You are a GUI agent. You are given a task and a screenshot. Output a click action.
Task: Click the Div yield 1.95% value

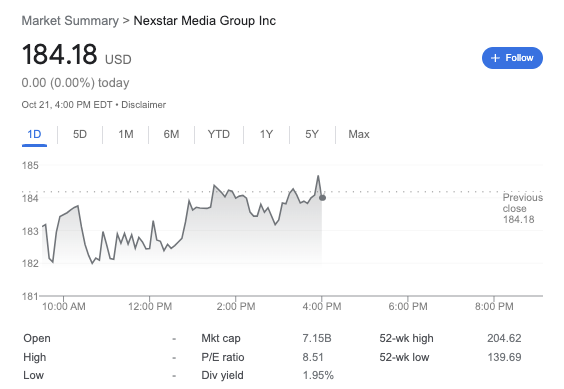(x=318, y=375)
